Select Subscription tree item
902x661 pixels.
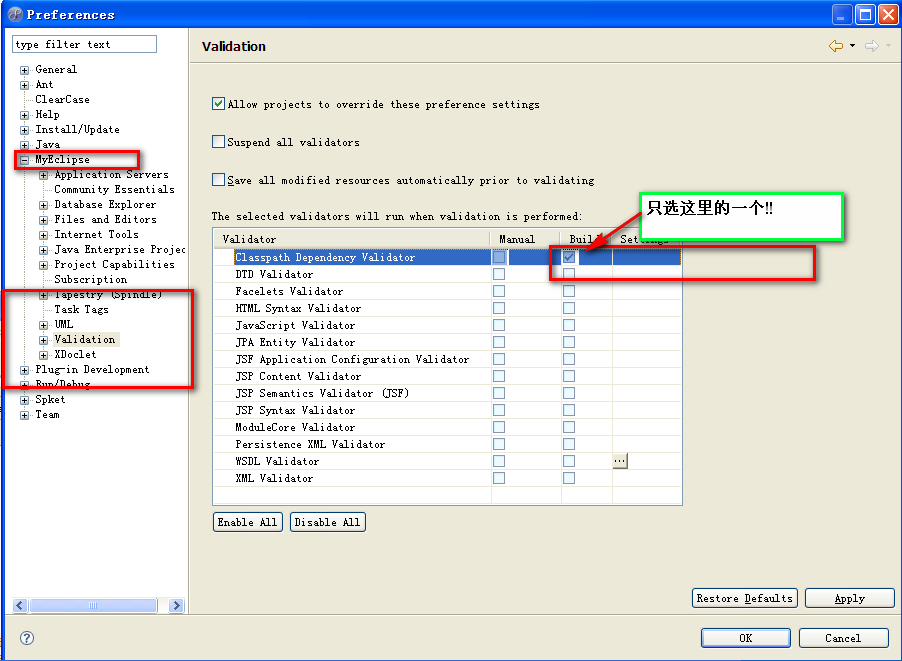point(90,279)
